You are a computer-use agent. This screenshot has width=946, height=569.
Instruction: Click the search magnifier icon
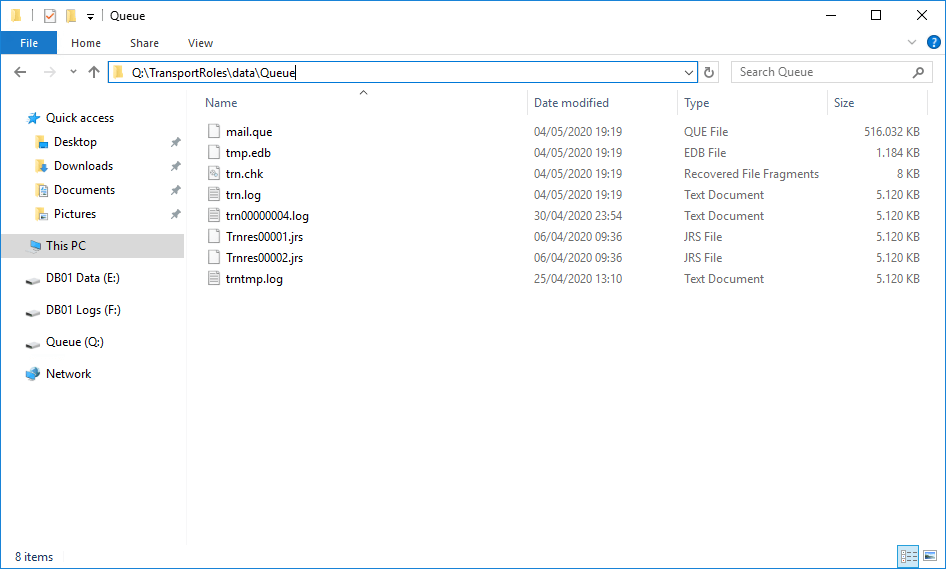pyautogui.click(x=918, y=72)
